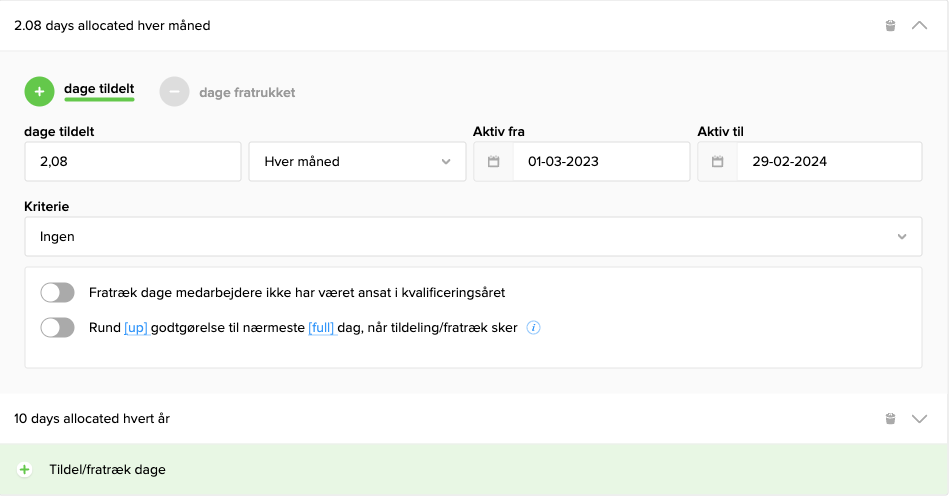
Task: Open calendar for Aktiv fra date
Action: coord(493,162)
